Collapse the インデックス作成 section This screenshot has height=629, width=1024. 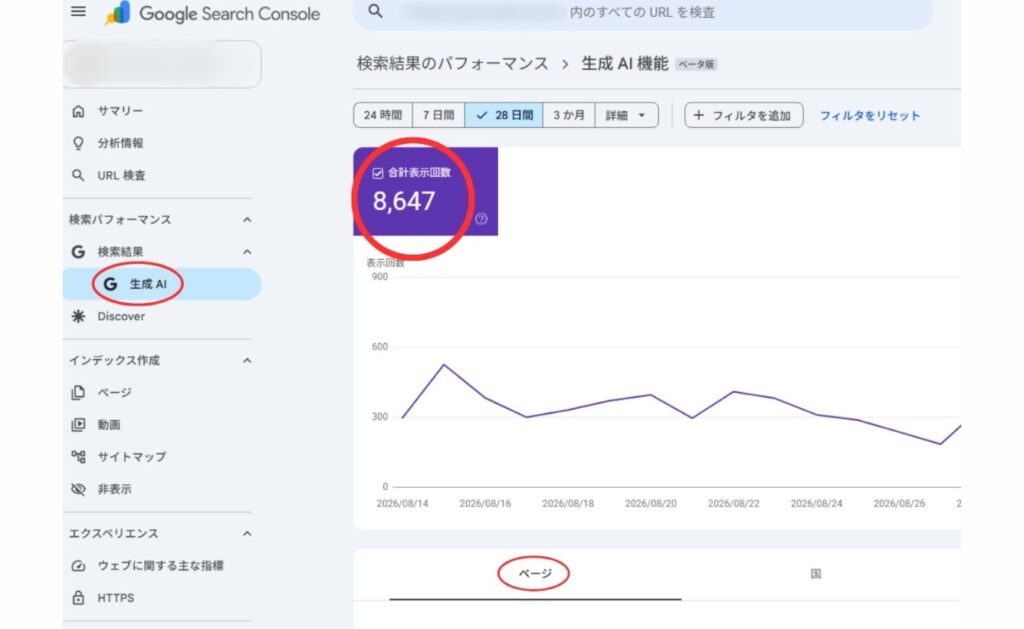(247, 361)
